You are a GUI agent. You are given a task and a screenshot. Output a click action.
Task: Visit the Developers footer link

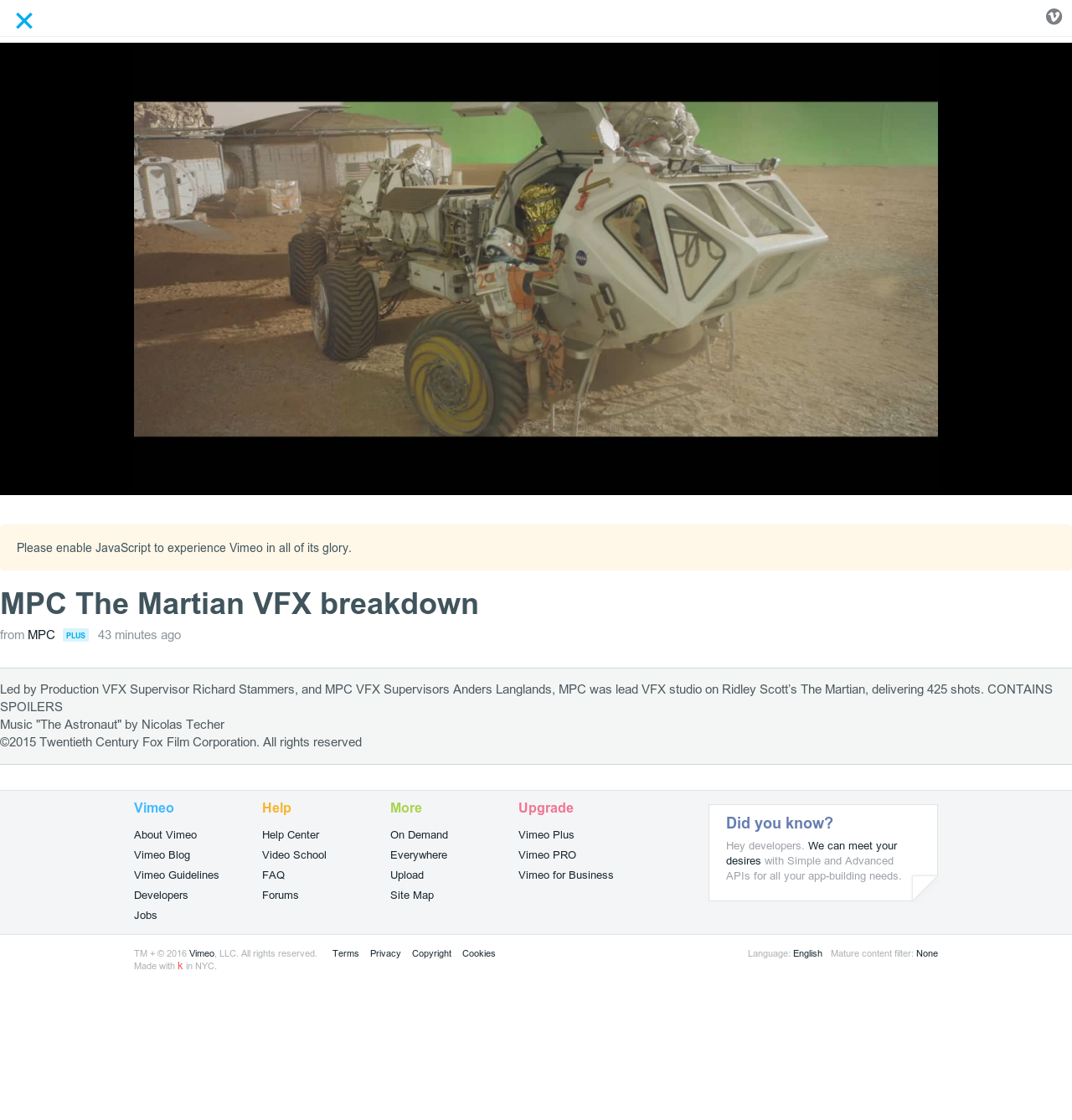tap(161, 895)
